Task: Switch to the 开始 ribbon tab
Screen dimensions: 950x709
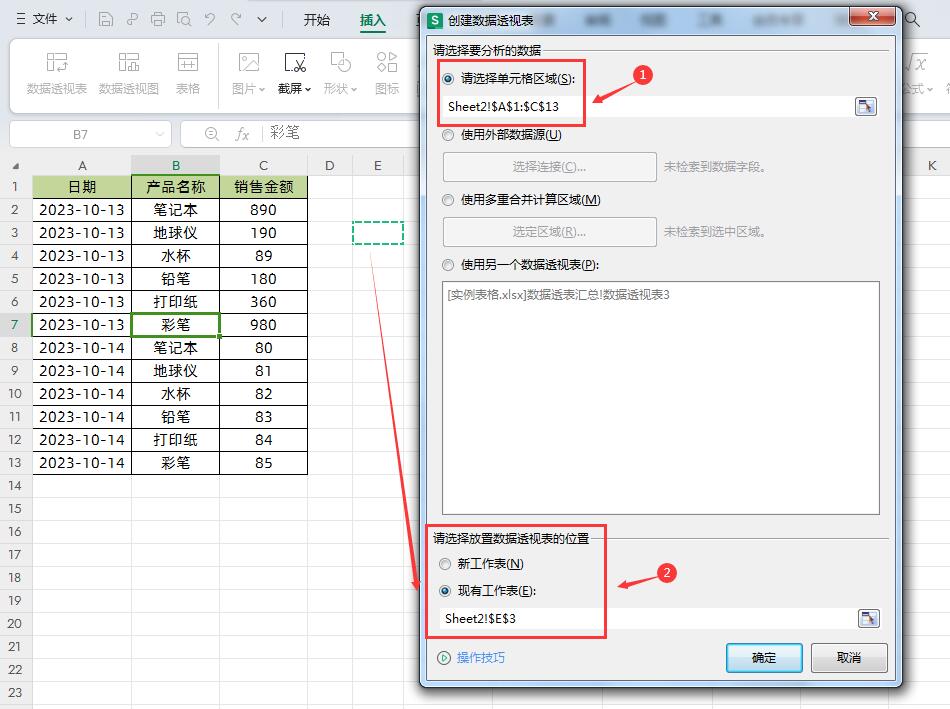Action: [x=317, y=20]
